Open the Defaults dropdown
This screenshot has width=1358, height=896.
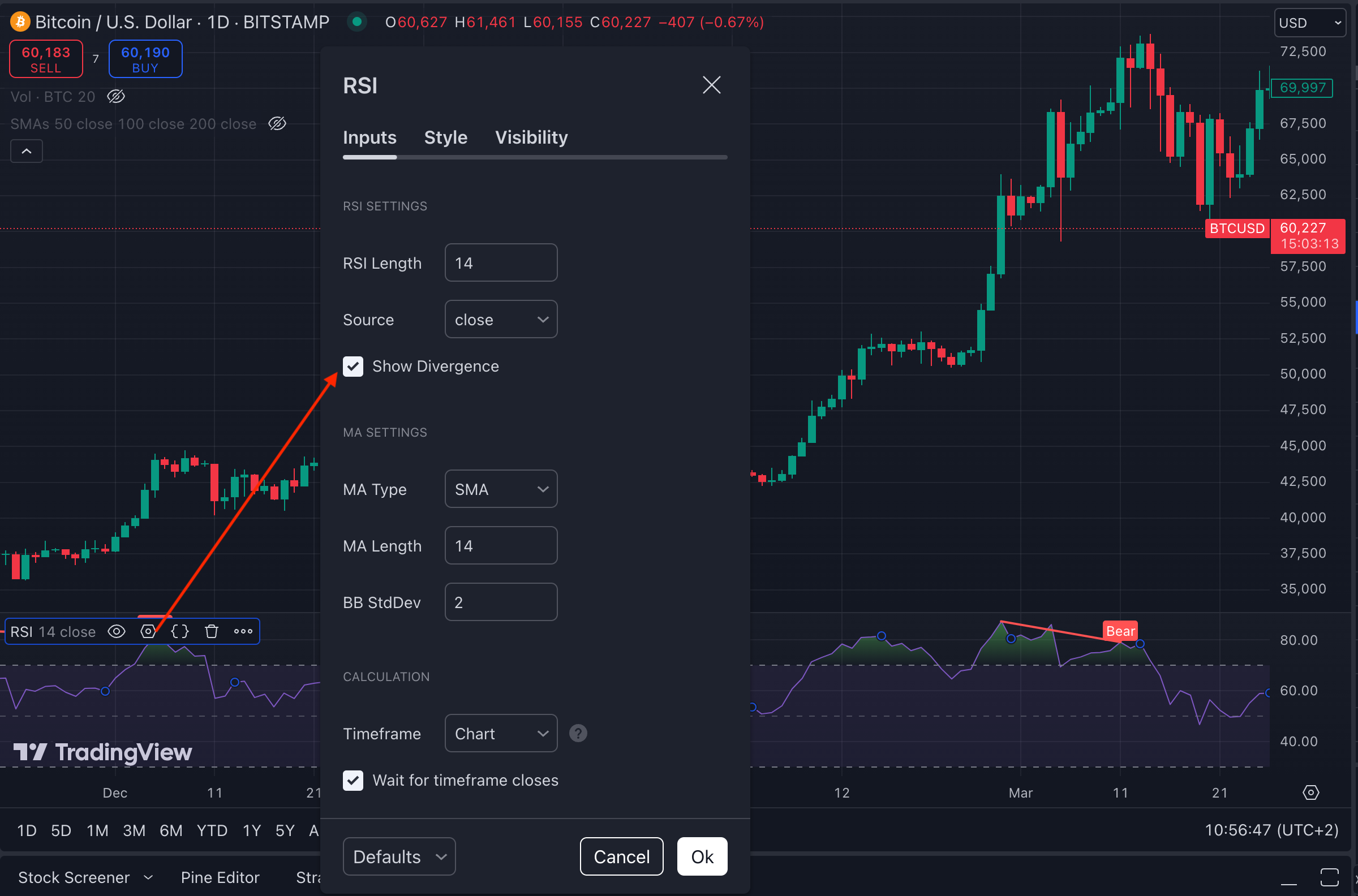click(x=399, y=856)
